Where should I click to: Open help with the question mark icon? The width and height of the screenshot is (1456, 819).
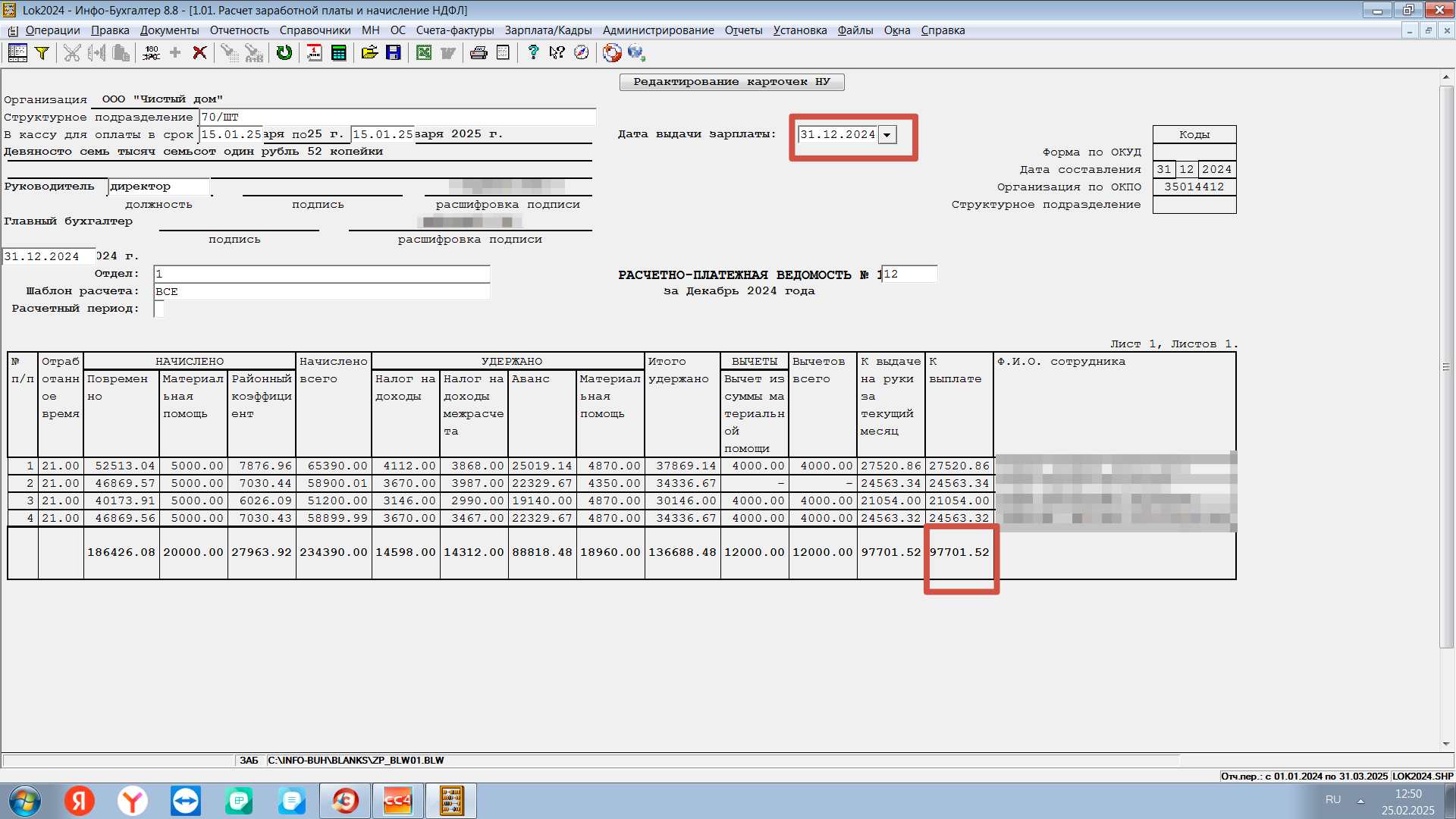(533, 52)
